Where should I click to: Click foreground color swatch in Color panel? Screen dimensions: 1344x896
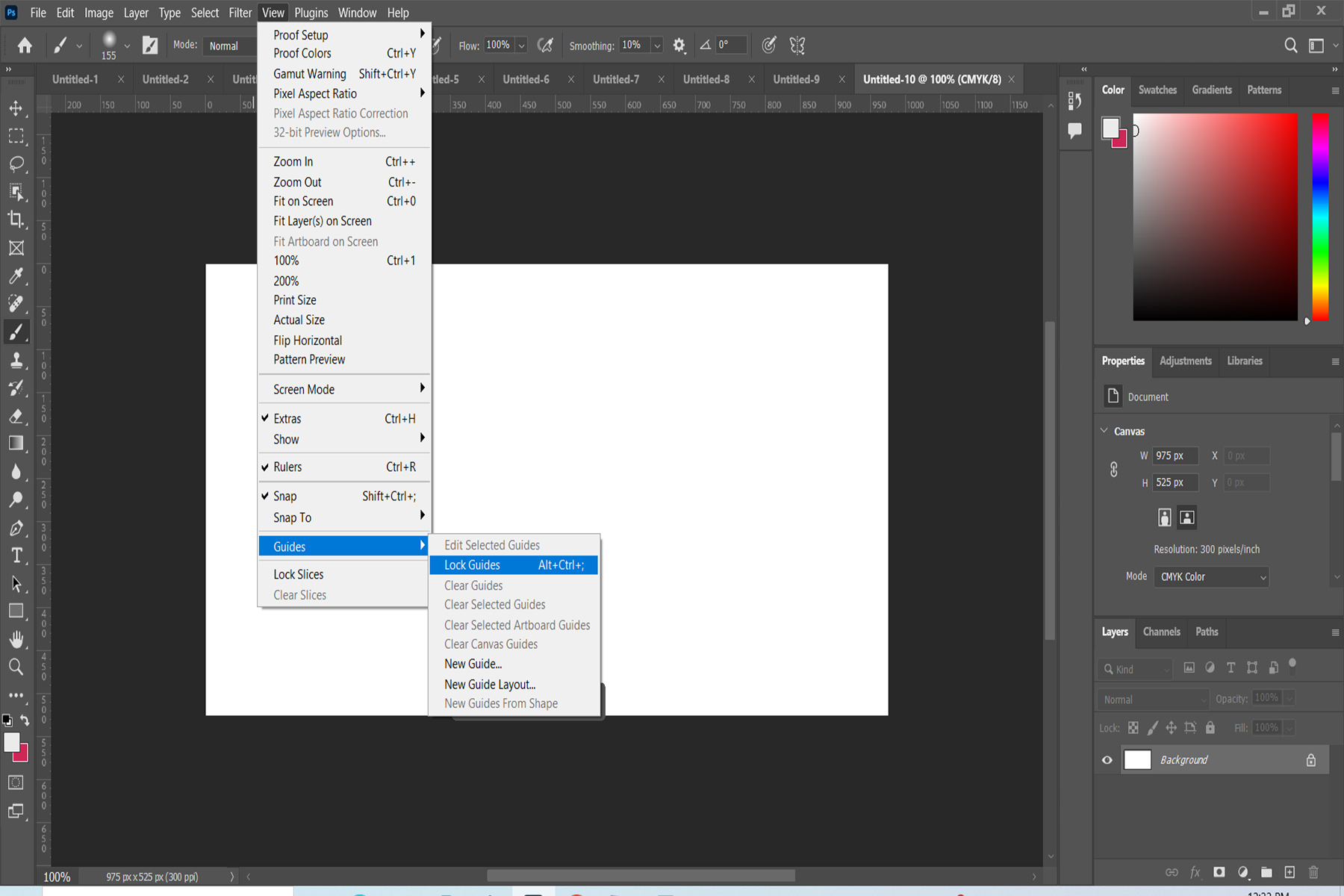1110,128
